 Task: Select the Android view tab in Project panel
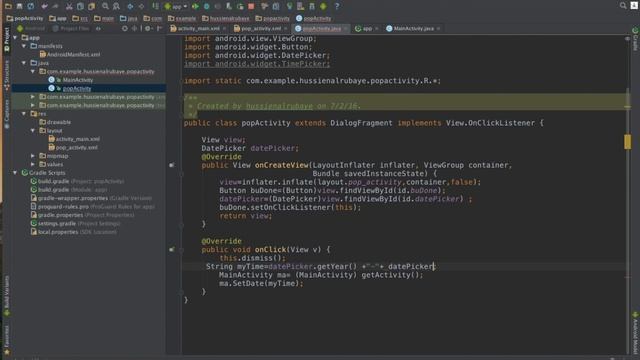(31, 29)
